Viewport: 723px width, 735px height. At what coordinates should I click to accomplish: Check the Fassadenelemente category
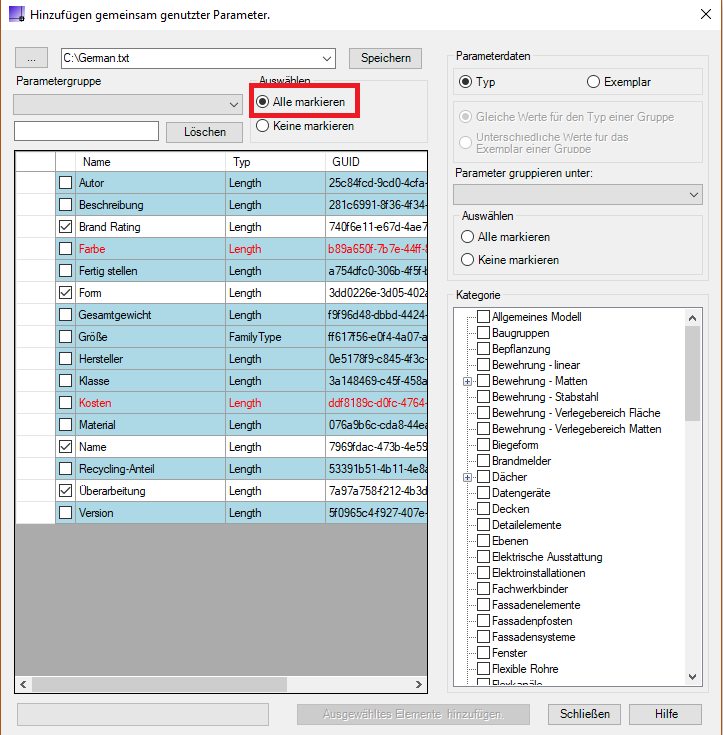483,605
